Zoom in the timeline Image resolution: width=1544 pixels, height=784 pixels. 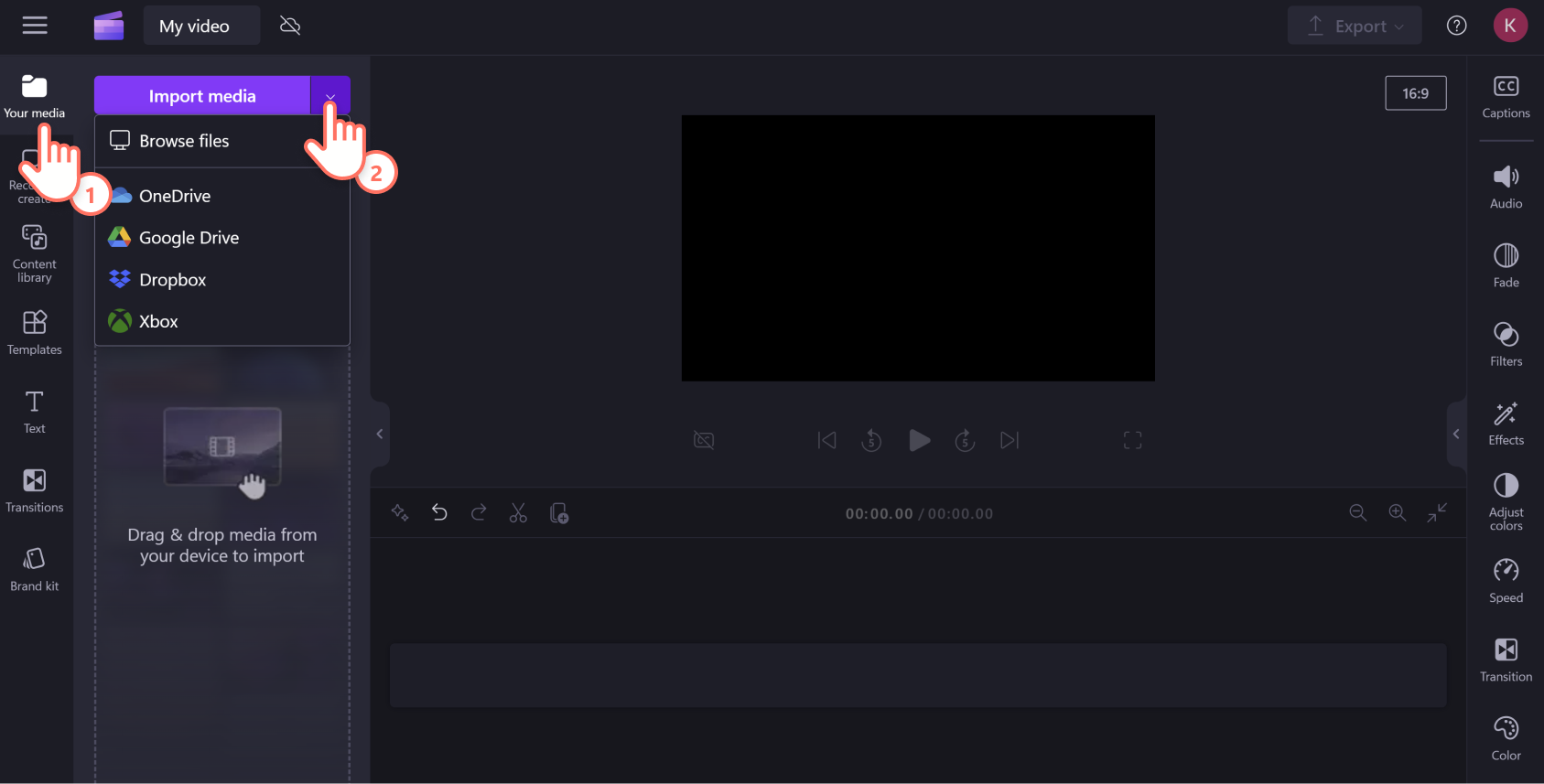[x=1398, y=513]
